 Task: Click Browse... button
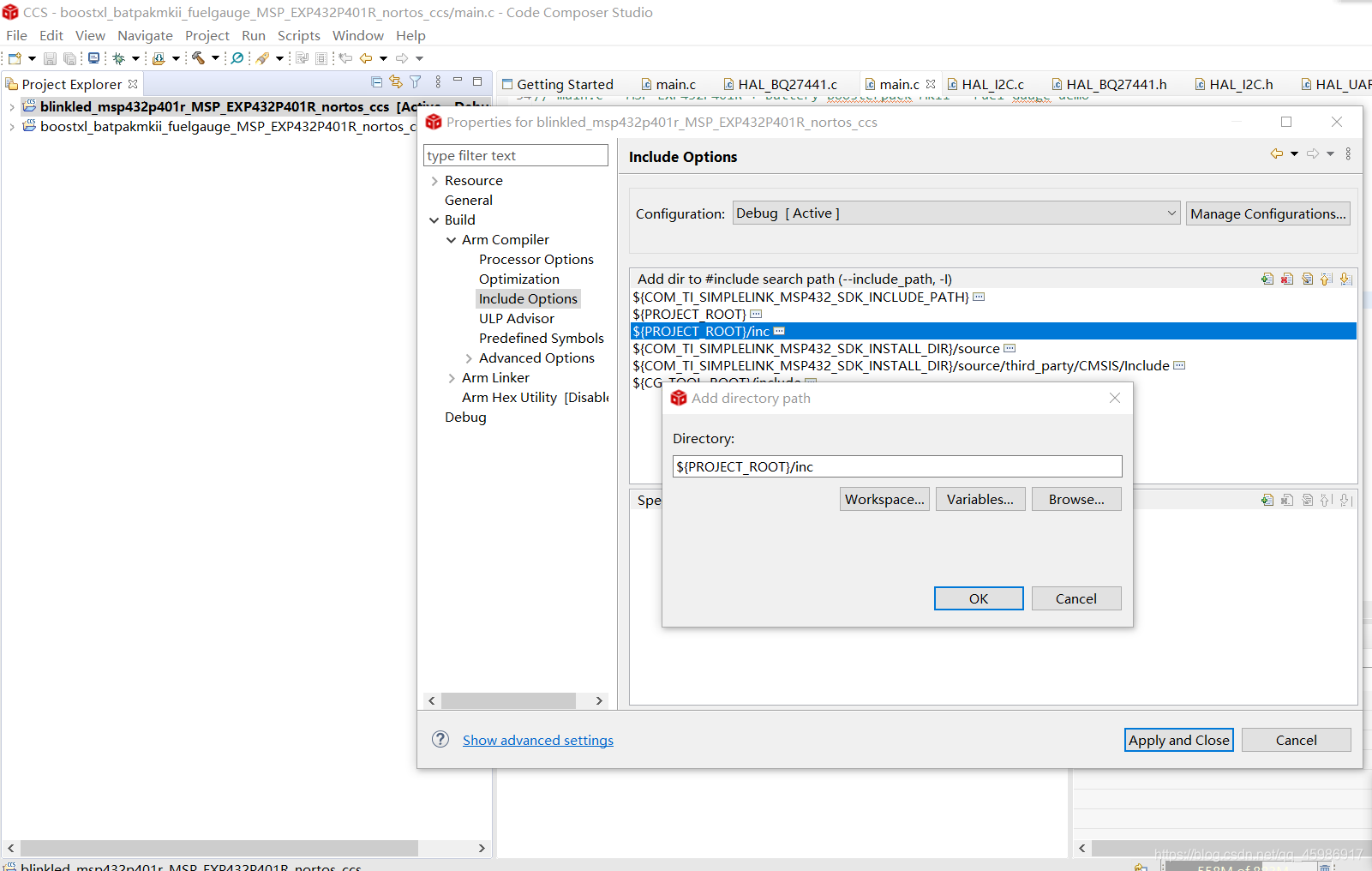[x=1076, y=499]
